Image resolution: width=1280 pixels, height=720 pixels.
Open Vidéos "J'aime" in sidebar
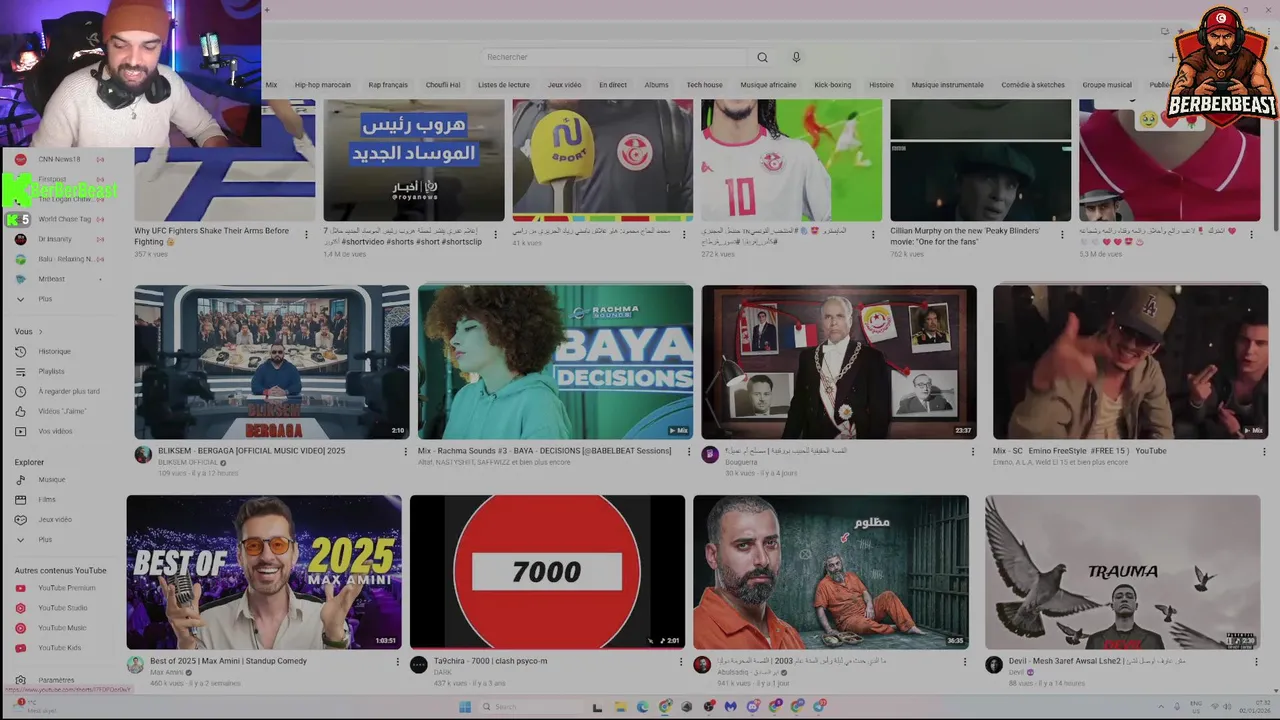(61, 411)
